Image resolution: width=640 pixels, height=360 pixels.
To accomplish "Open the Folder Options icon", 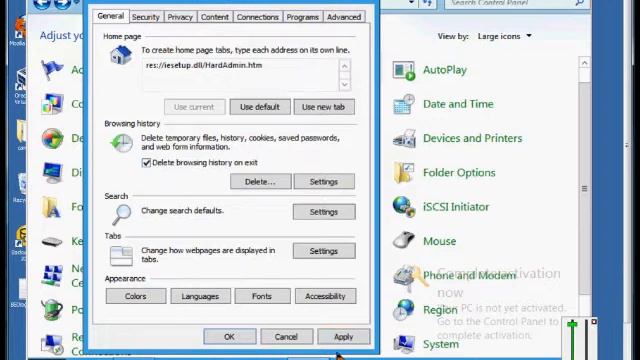I will click(404, 173).
